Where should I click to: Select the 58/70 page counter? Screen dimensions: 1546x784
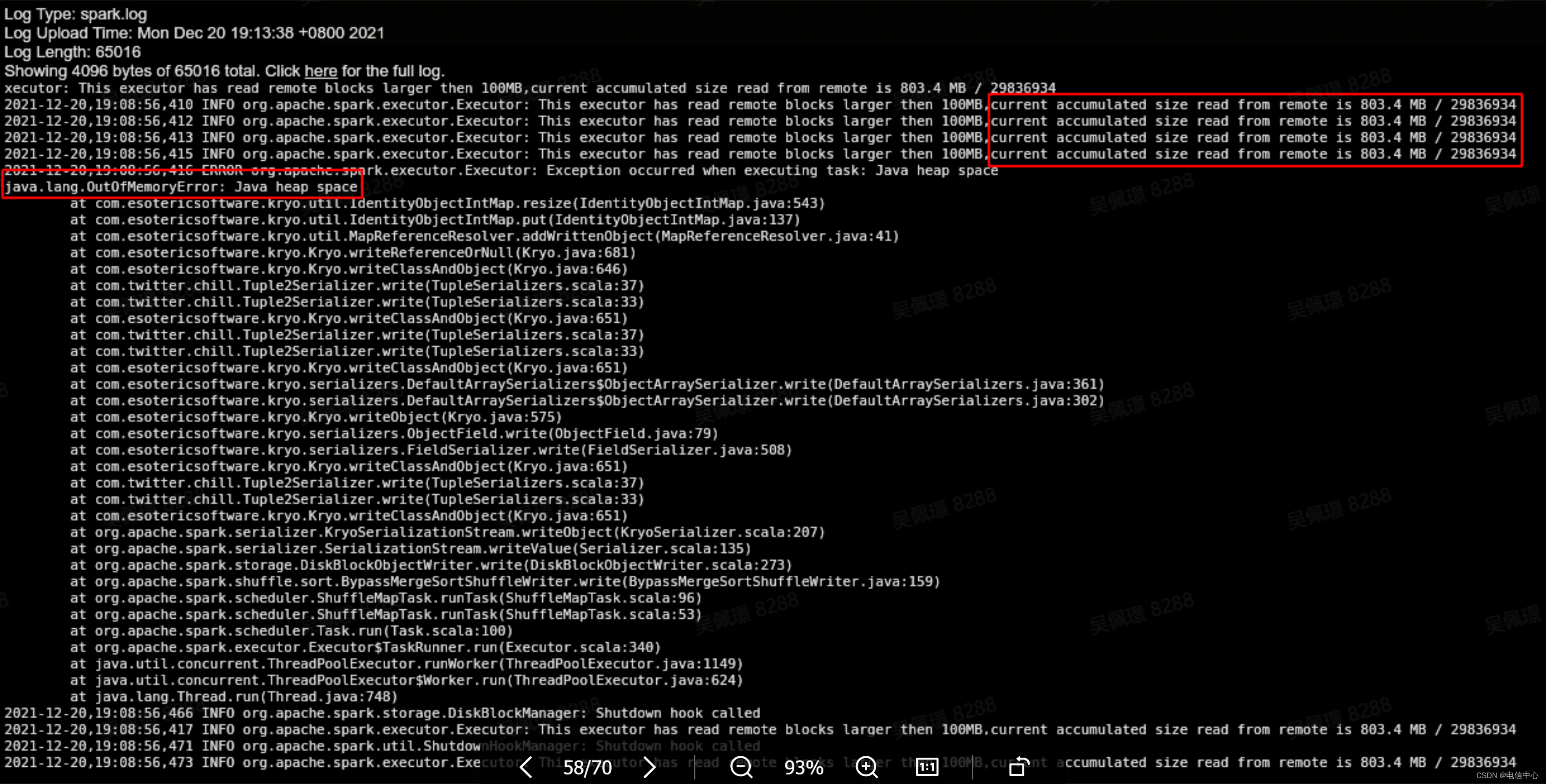pos(587,767)
